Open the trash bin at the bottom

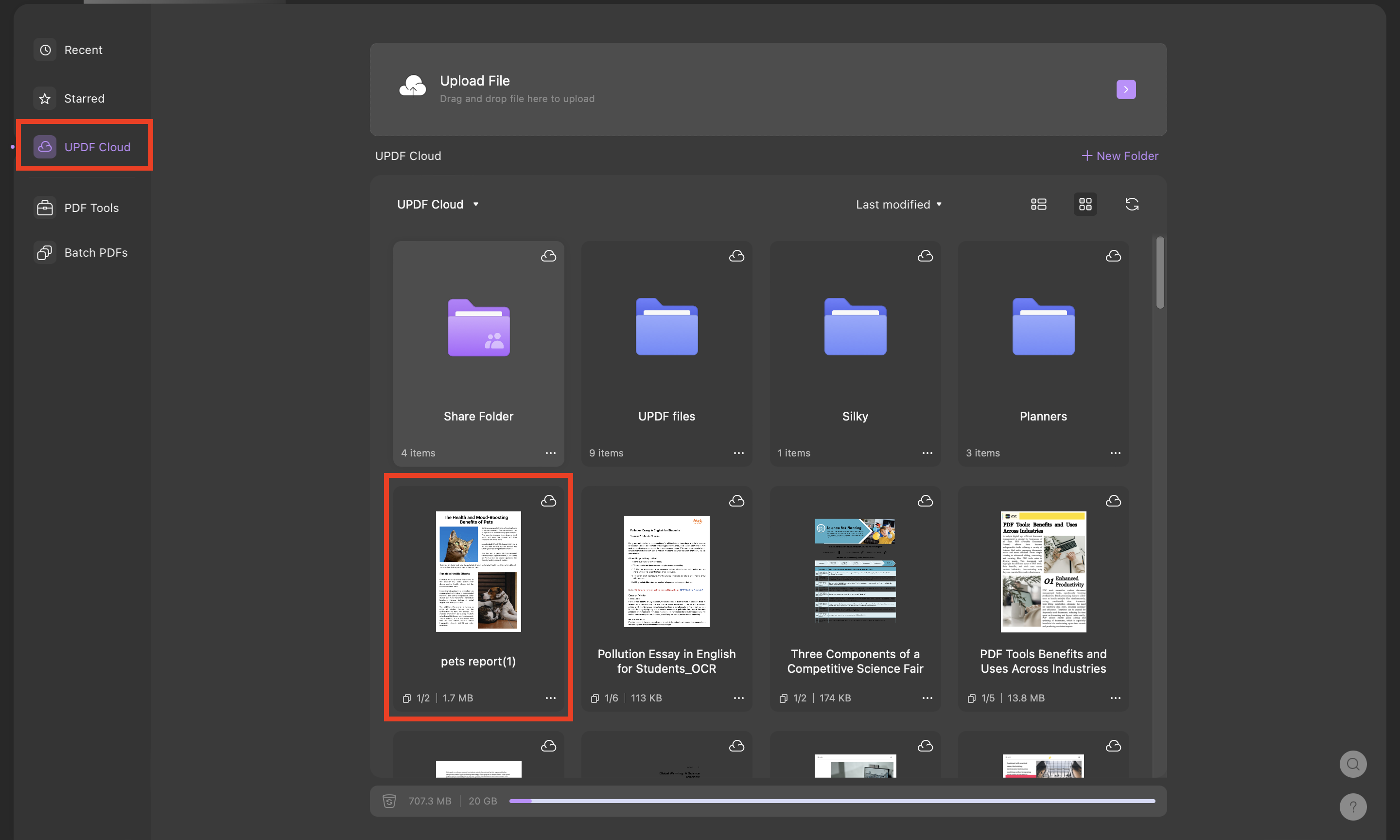(x=389, y=800)
